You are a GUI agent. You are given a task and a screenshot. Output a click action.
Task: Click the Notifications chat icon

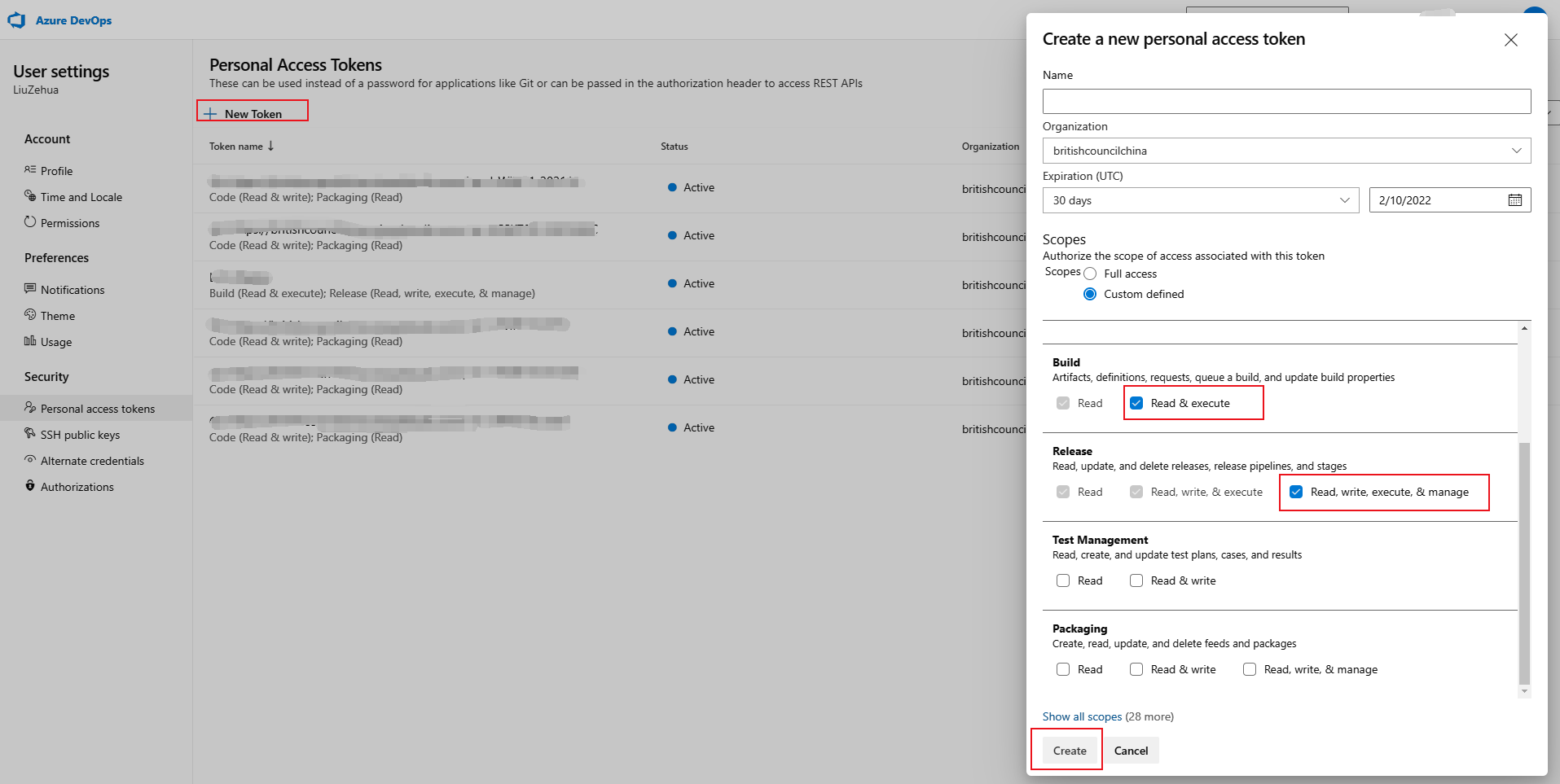30,289
